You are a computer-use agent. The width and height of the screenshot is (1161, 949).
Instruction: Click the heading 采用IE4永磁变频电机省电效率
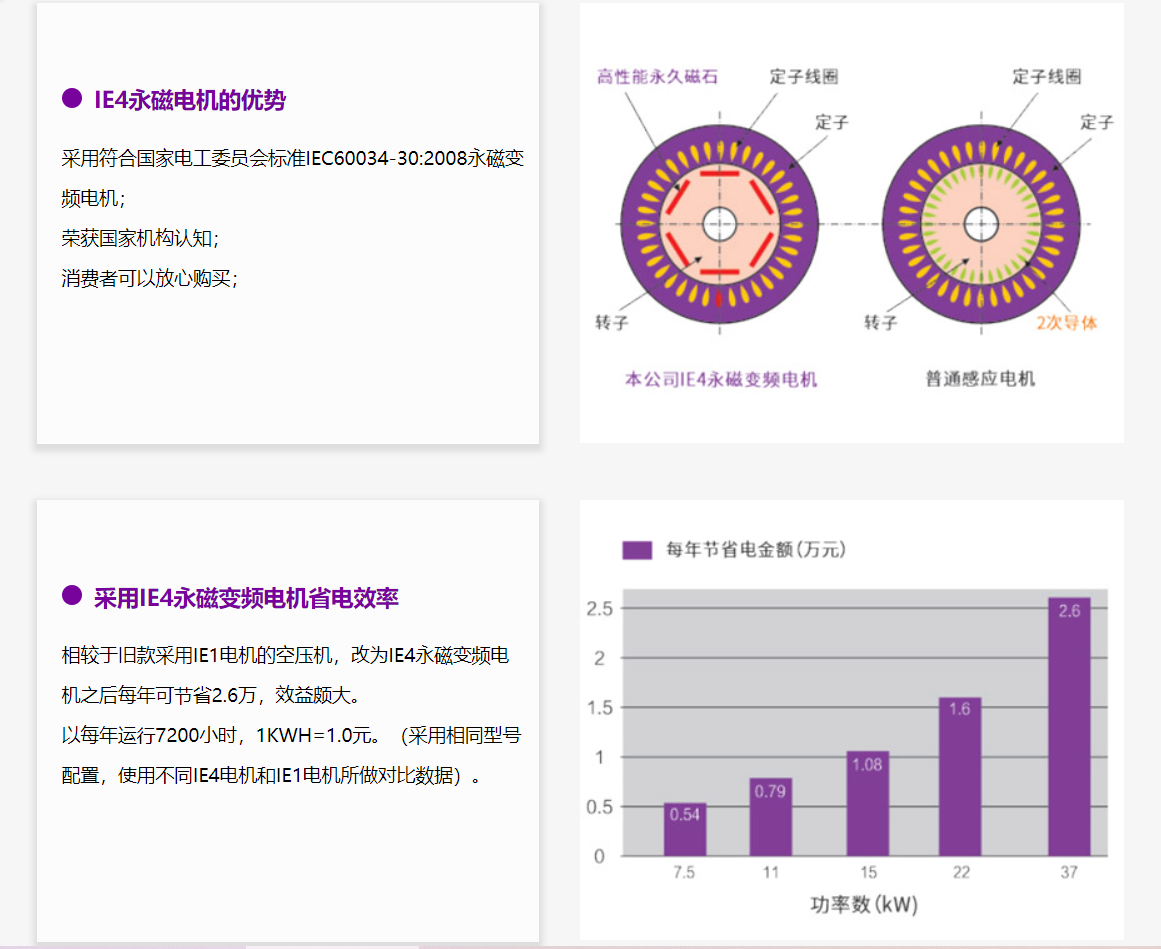(x=246, y=598)
